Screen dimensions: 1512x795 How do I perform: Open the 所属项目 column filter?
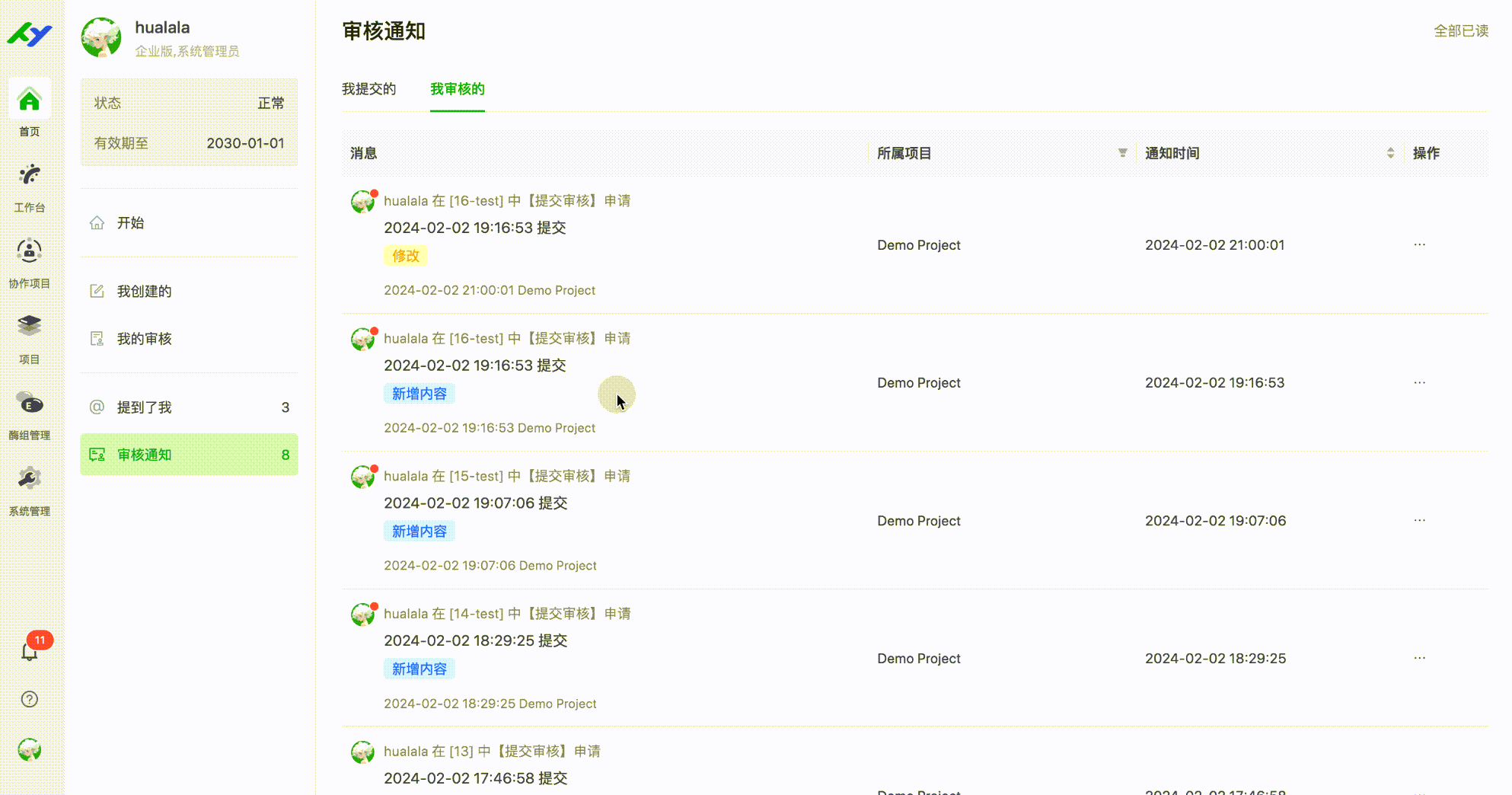click(1122, 153)
